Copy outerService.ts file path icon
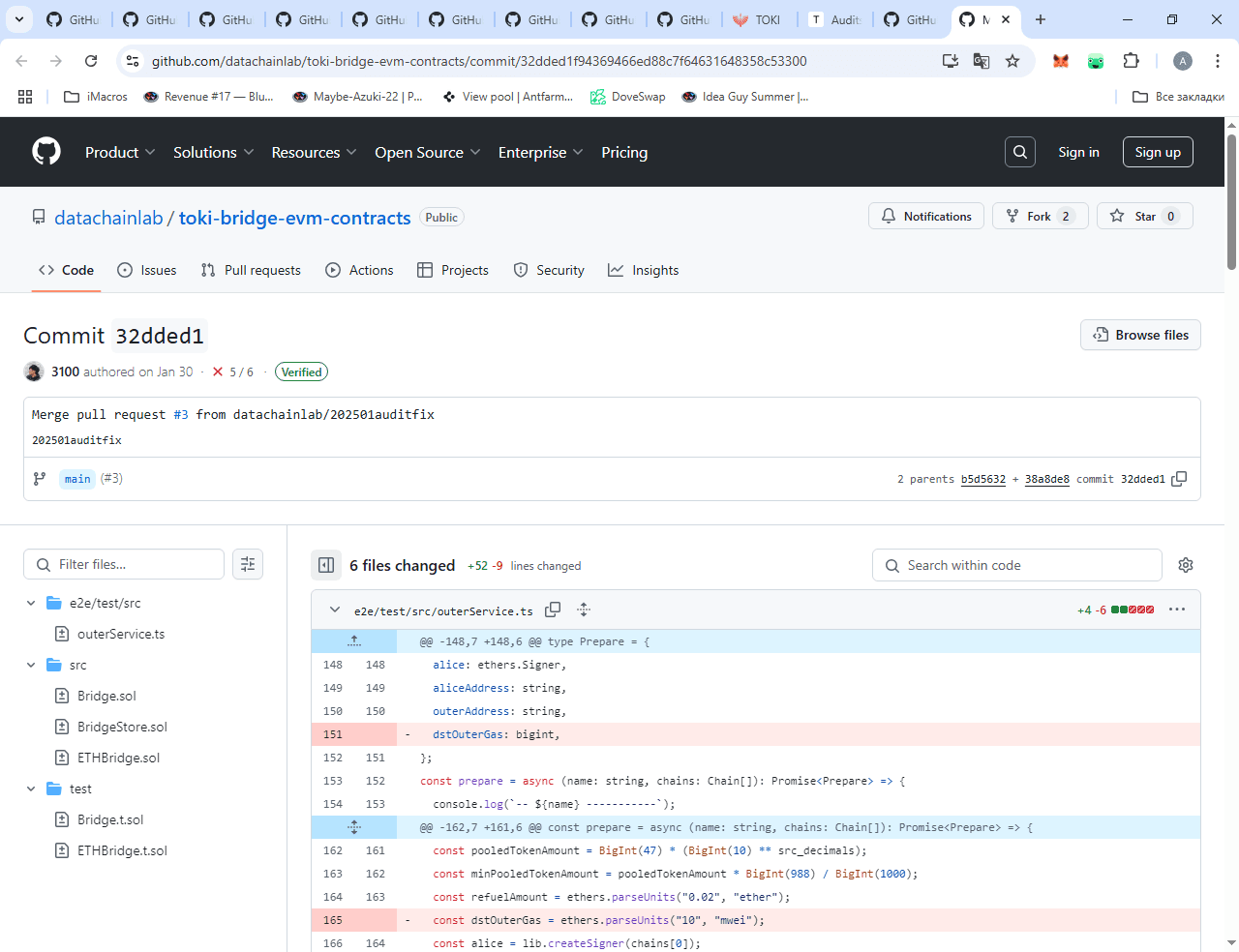The width and height of the screenshot is (1239, 952). pos(553,610)
